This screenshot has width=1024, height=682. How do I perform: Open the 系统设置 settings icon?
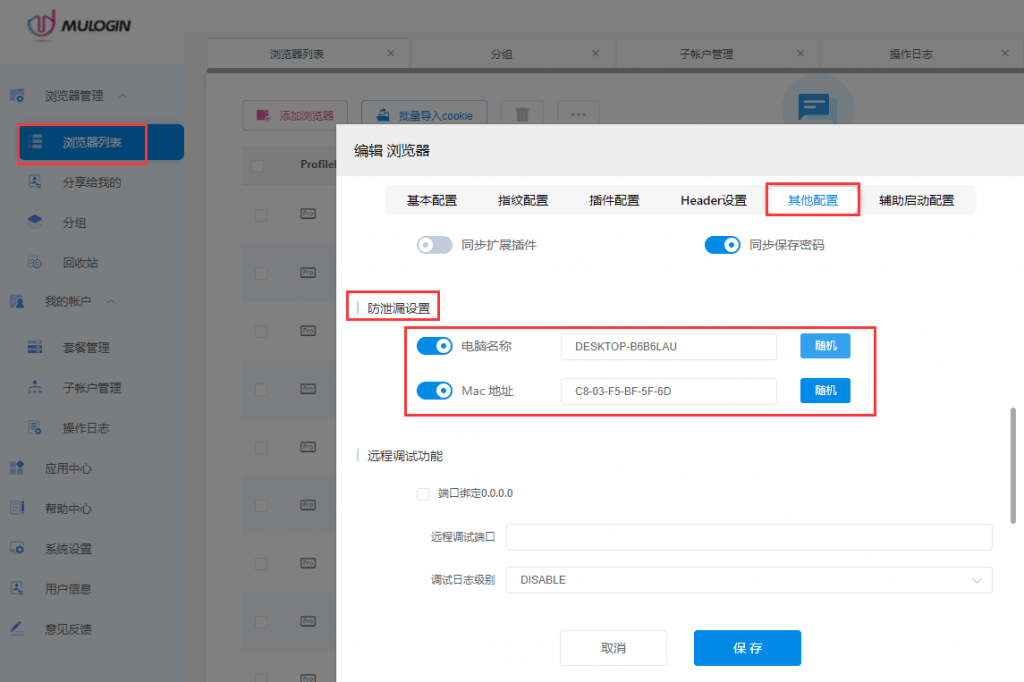click(17, 548)
